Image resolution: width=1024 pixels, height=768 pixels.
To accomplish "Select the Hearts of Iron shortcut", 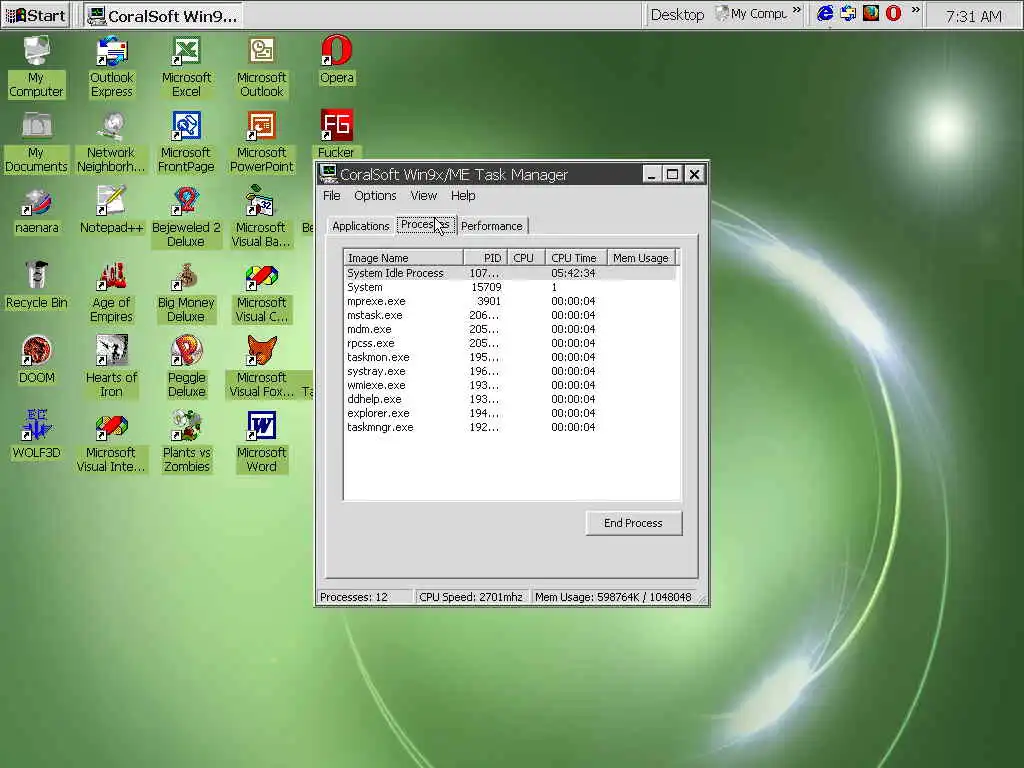I will pyautogui.click(x=111, y=367).
